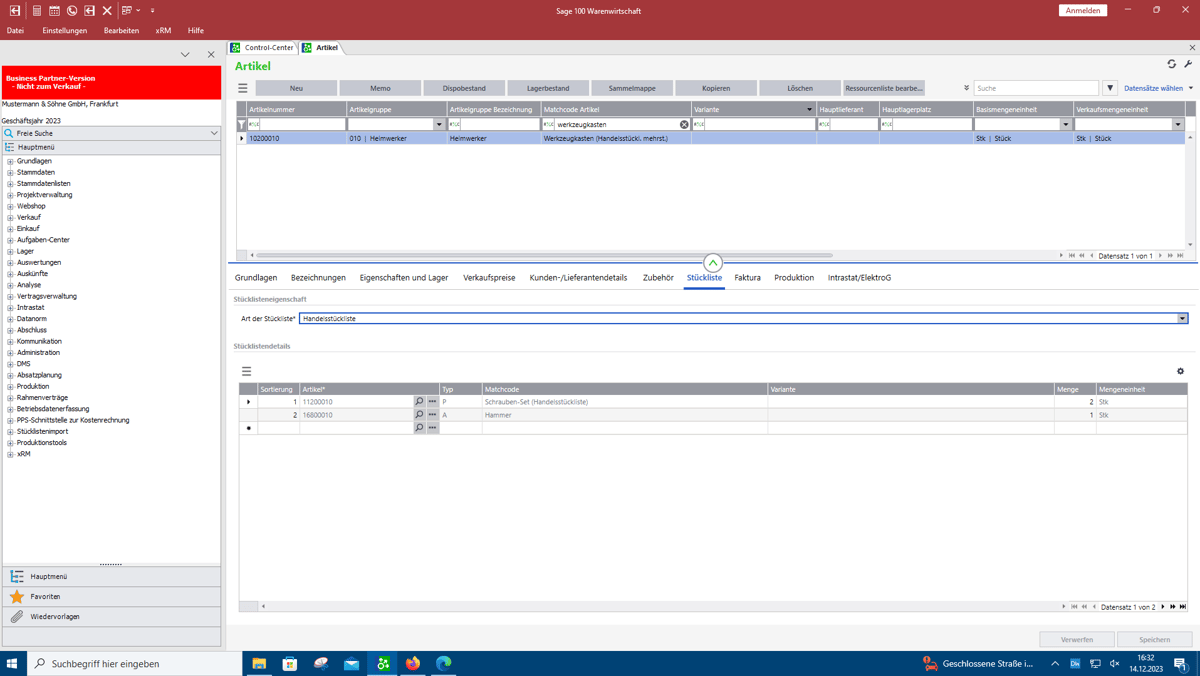Open Datensätze wählen dropdown arrow

1191,88
